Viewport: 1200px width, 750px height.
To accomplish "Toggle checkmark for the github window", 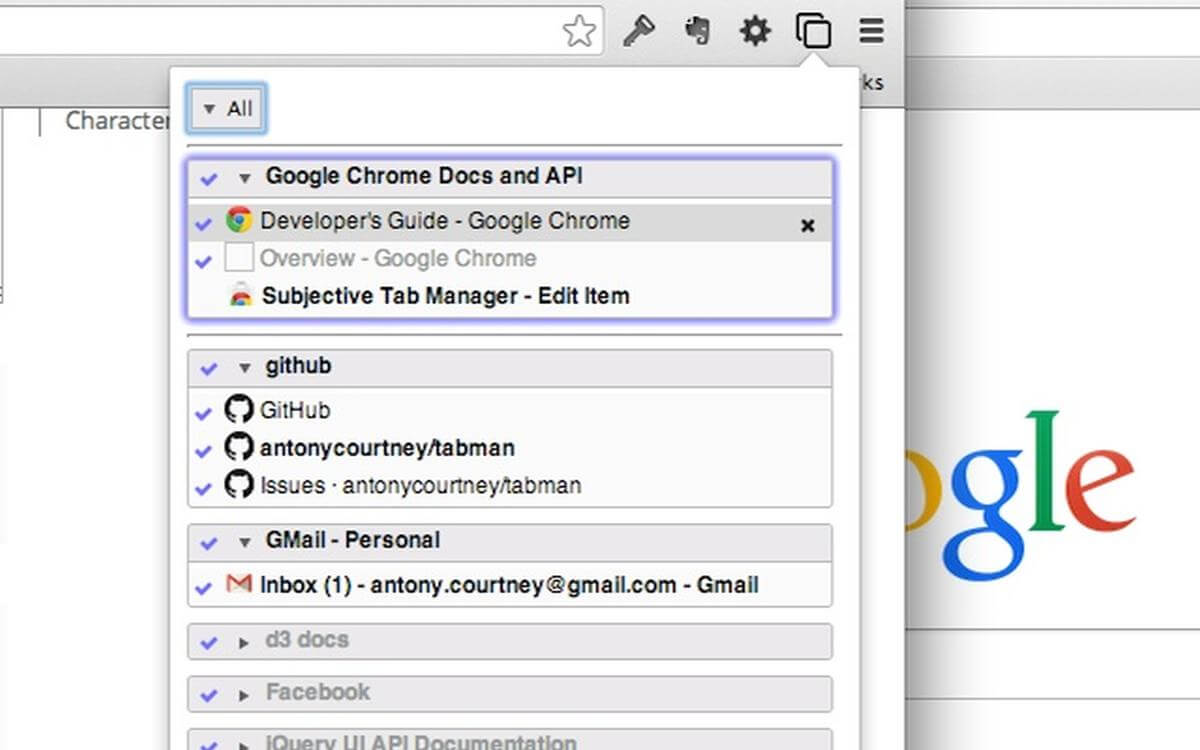I will point(209,369).
